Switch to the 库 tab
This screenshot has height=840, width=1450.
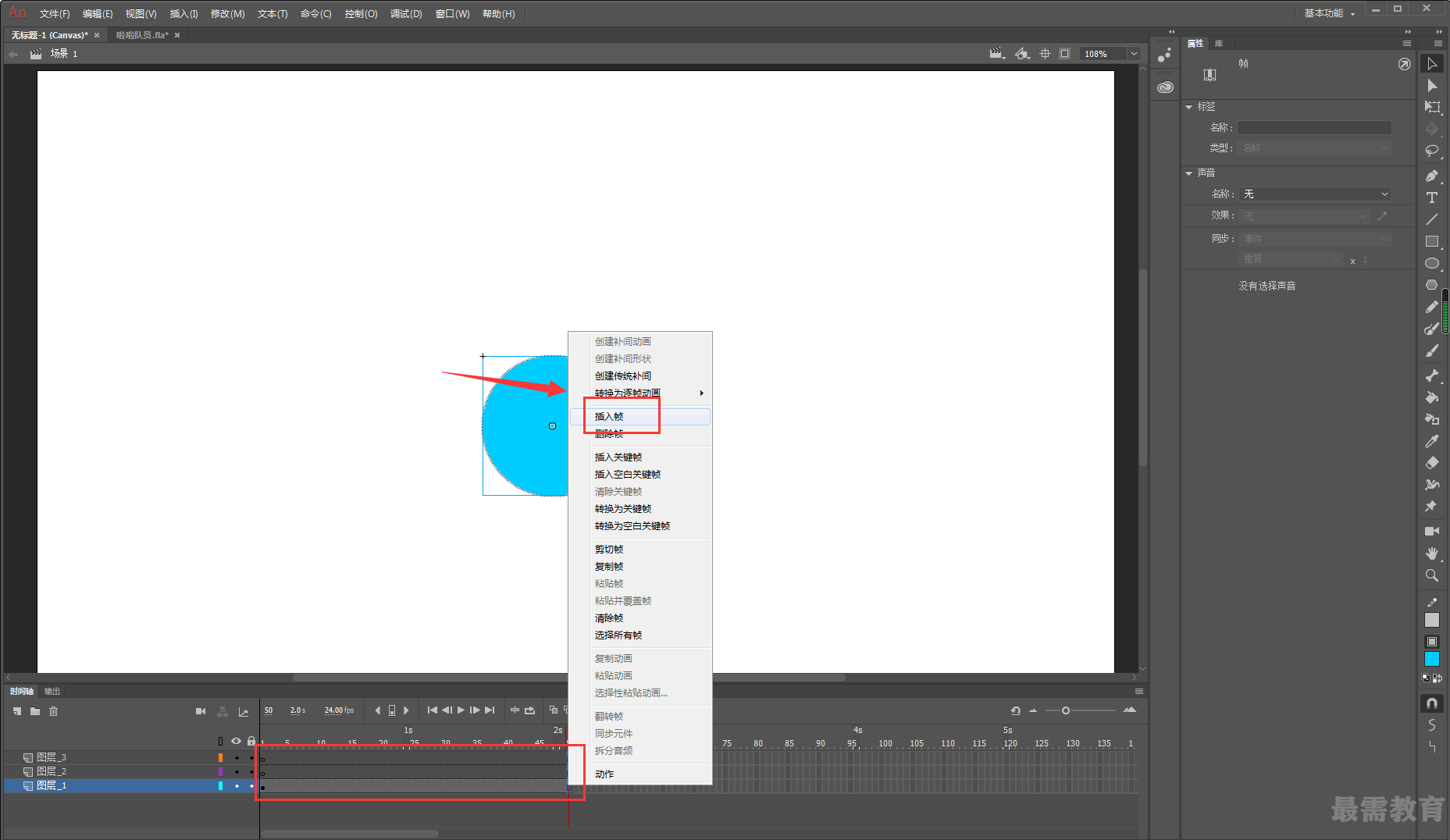point(1219,44)
